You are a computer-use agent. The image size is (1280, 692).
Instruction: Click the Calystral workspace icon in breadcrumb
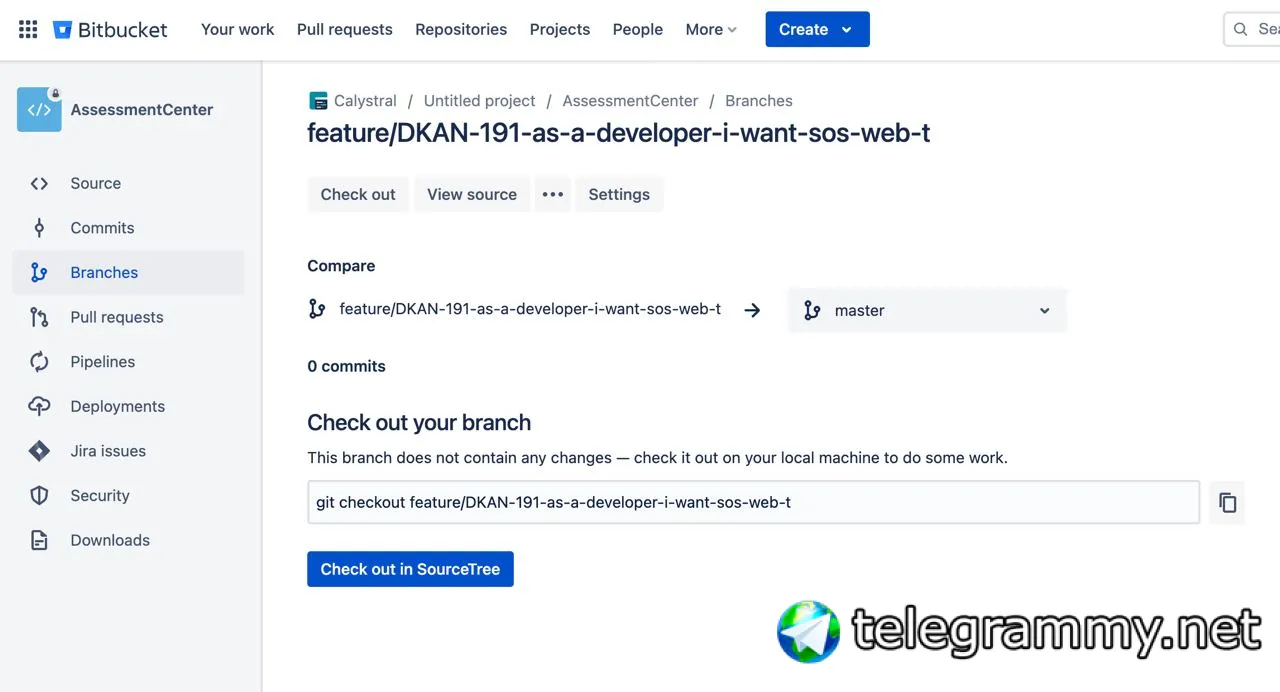point(318,101)
